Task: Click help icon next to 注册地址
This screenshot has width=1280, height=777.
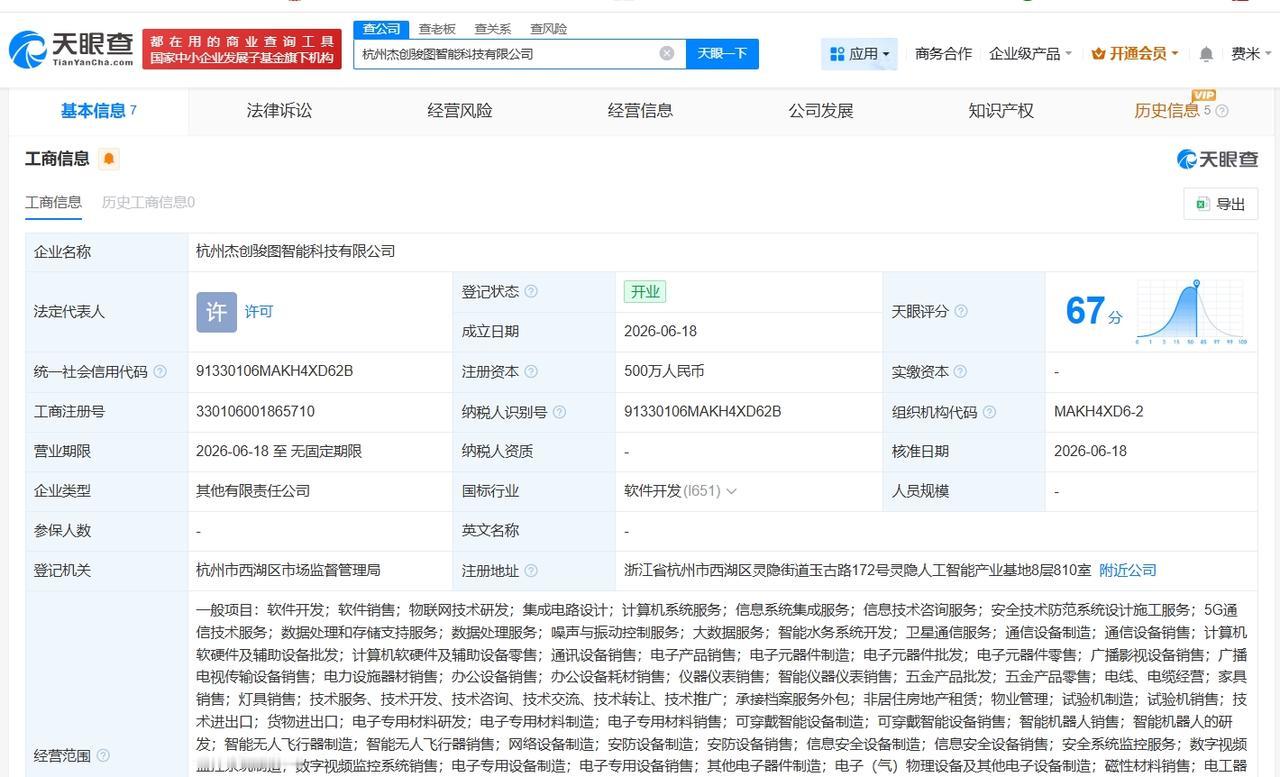Action: click(531, 570)
